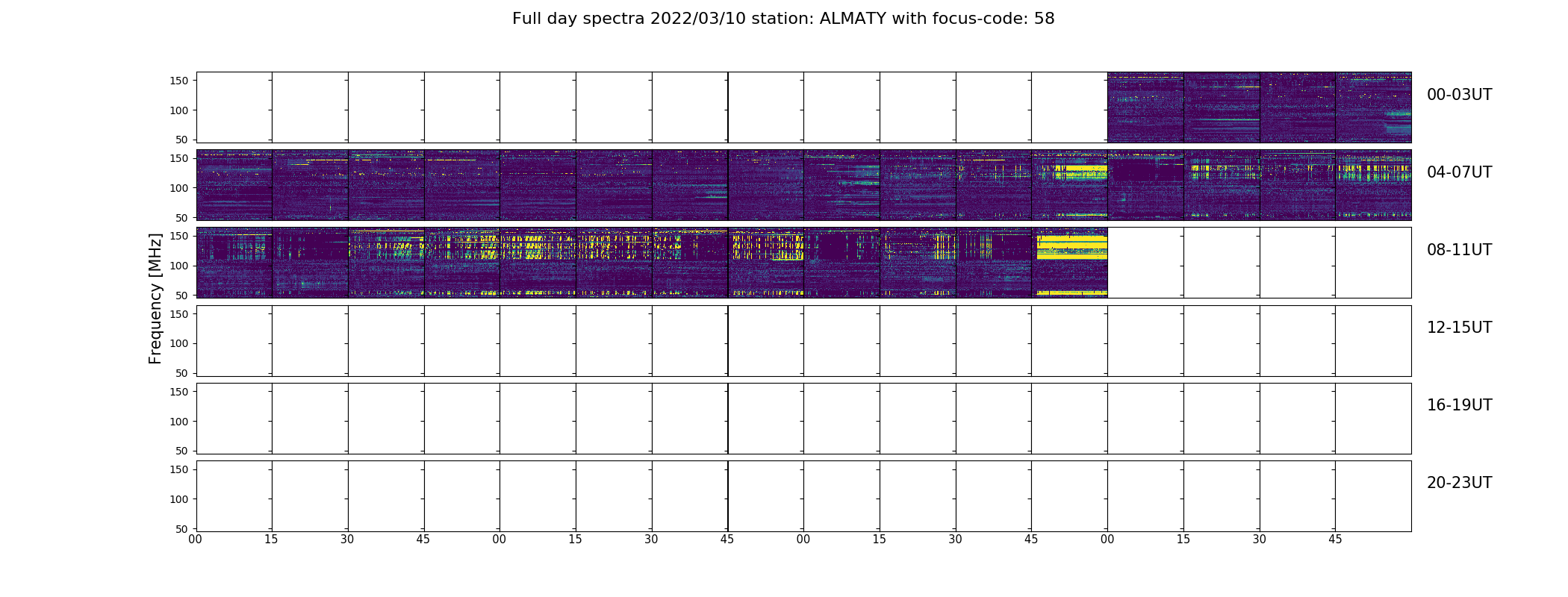The width and height of the screenshot is (1568, 597).
Task: Select the 08-11UT row label
Action: (x=1459, y=250)
